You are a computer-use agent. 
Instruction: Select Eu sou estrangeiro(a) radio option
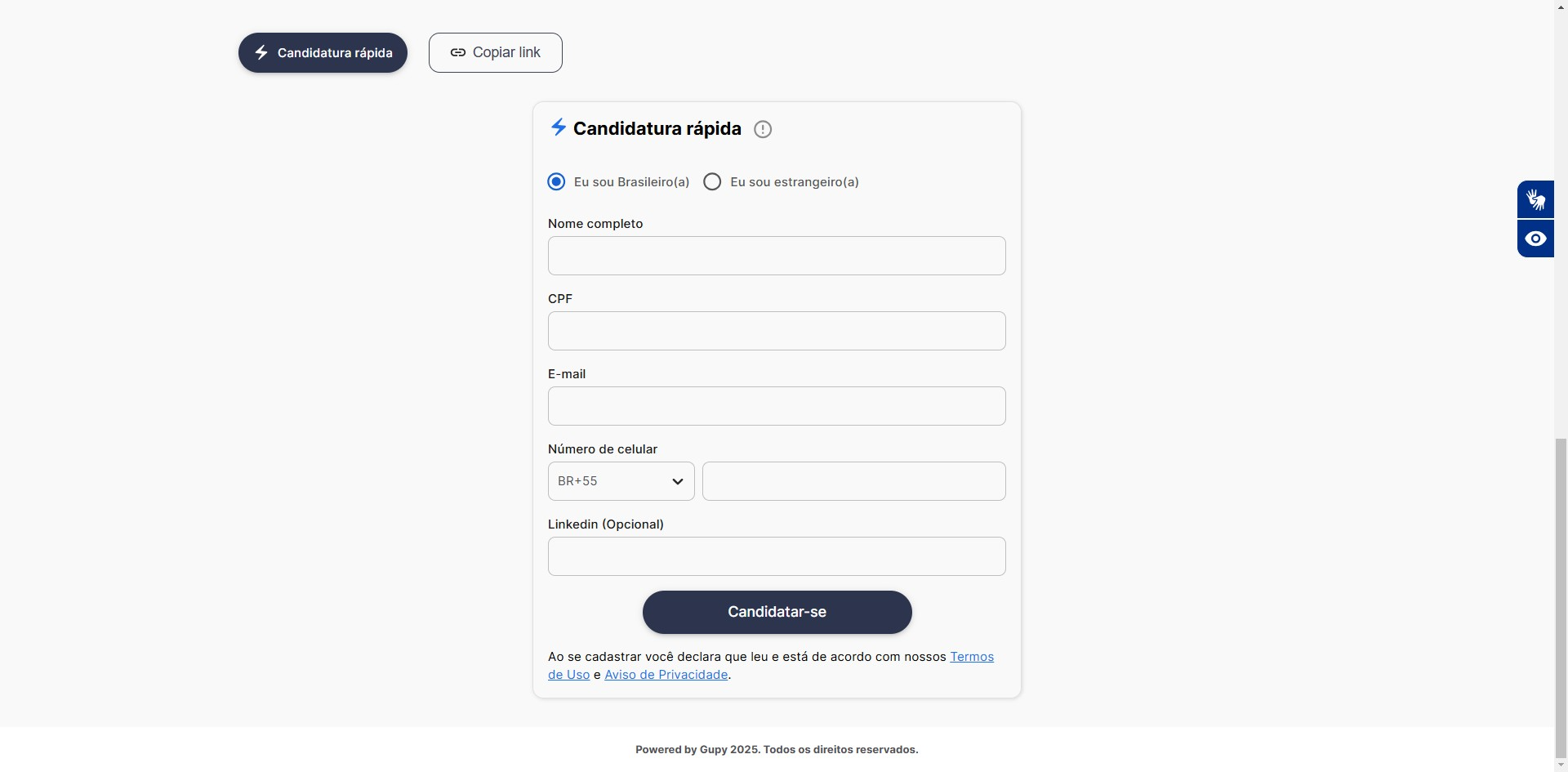712,181
